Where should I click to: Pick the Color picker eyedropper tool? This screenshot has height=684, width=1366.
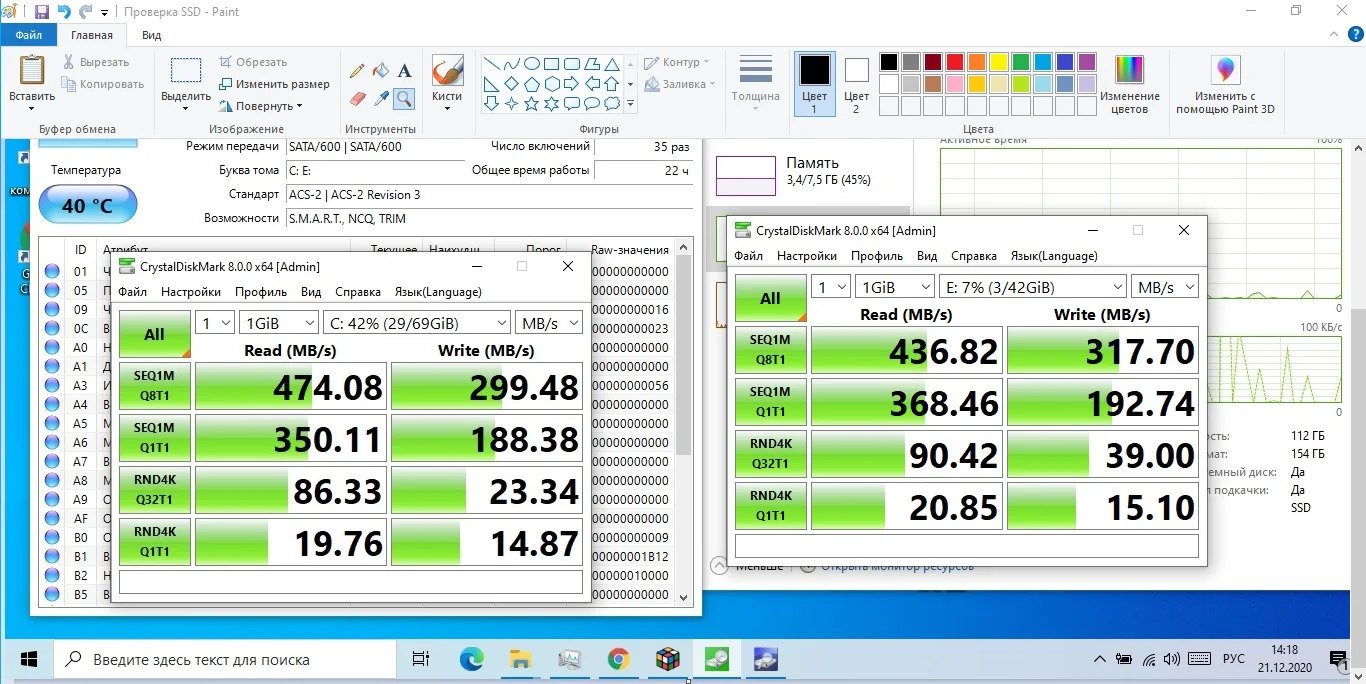381,98
